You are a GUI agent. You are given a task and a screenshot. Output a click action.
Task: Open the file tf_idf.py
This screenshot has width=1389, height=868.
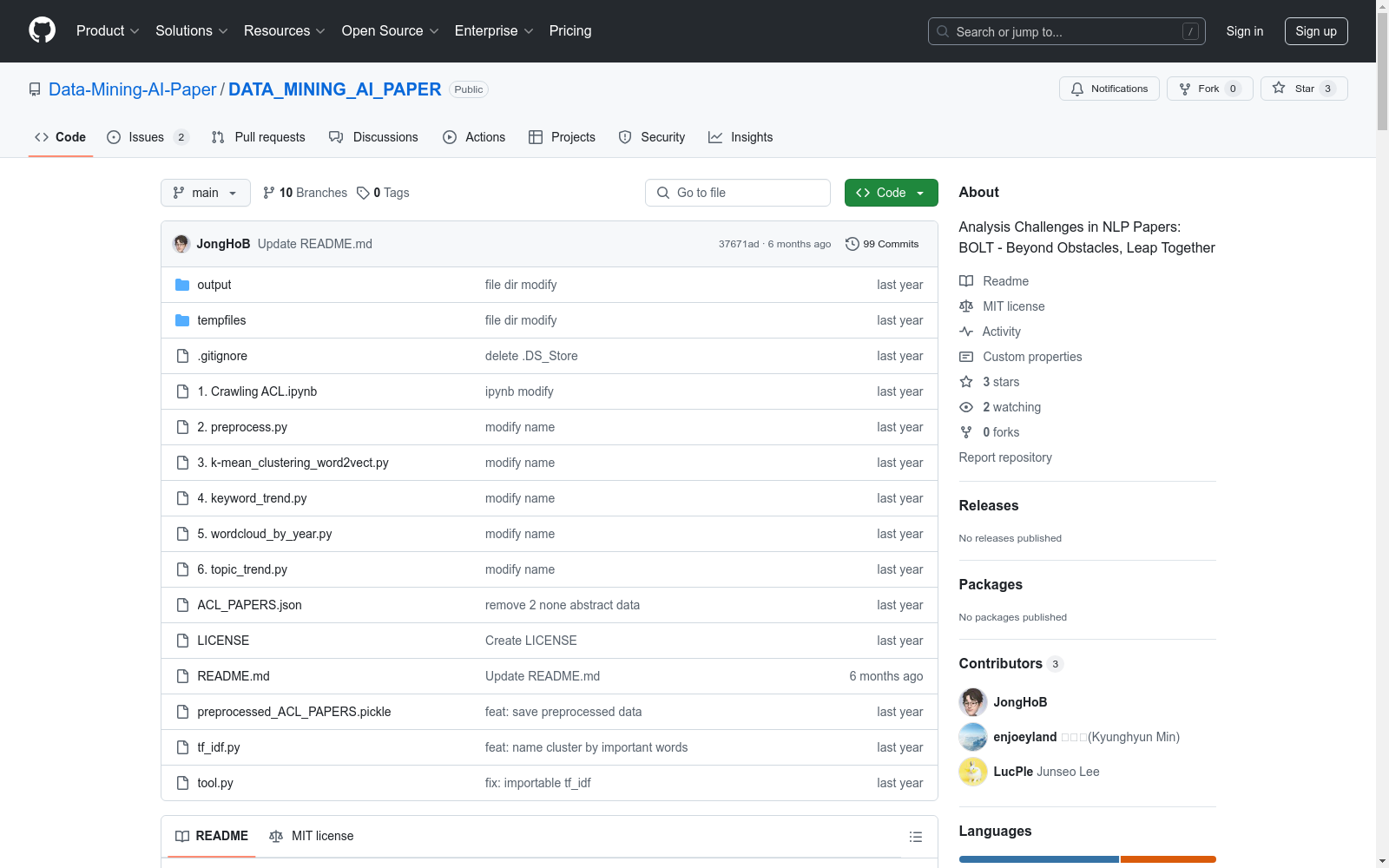point(219,747)
